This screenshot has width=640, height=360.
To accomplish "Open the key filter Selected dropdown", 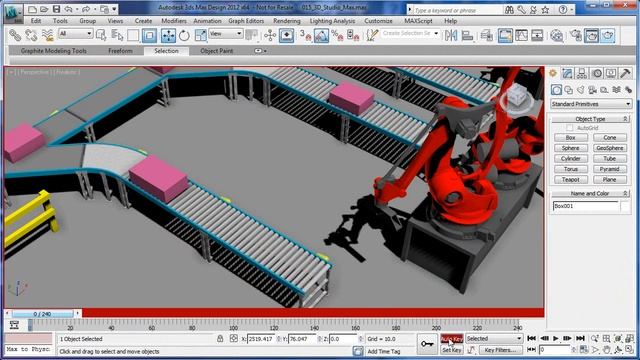I will pos(494,339).
